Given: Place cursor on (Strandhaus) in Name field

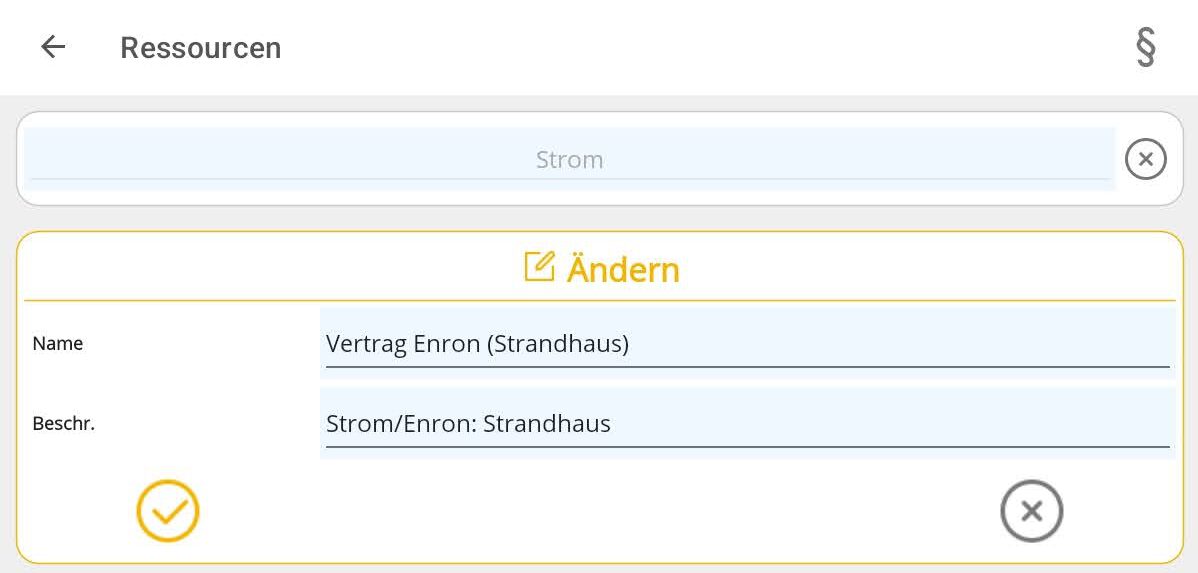Looking at the screenshot, I should 558,344.
